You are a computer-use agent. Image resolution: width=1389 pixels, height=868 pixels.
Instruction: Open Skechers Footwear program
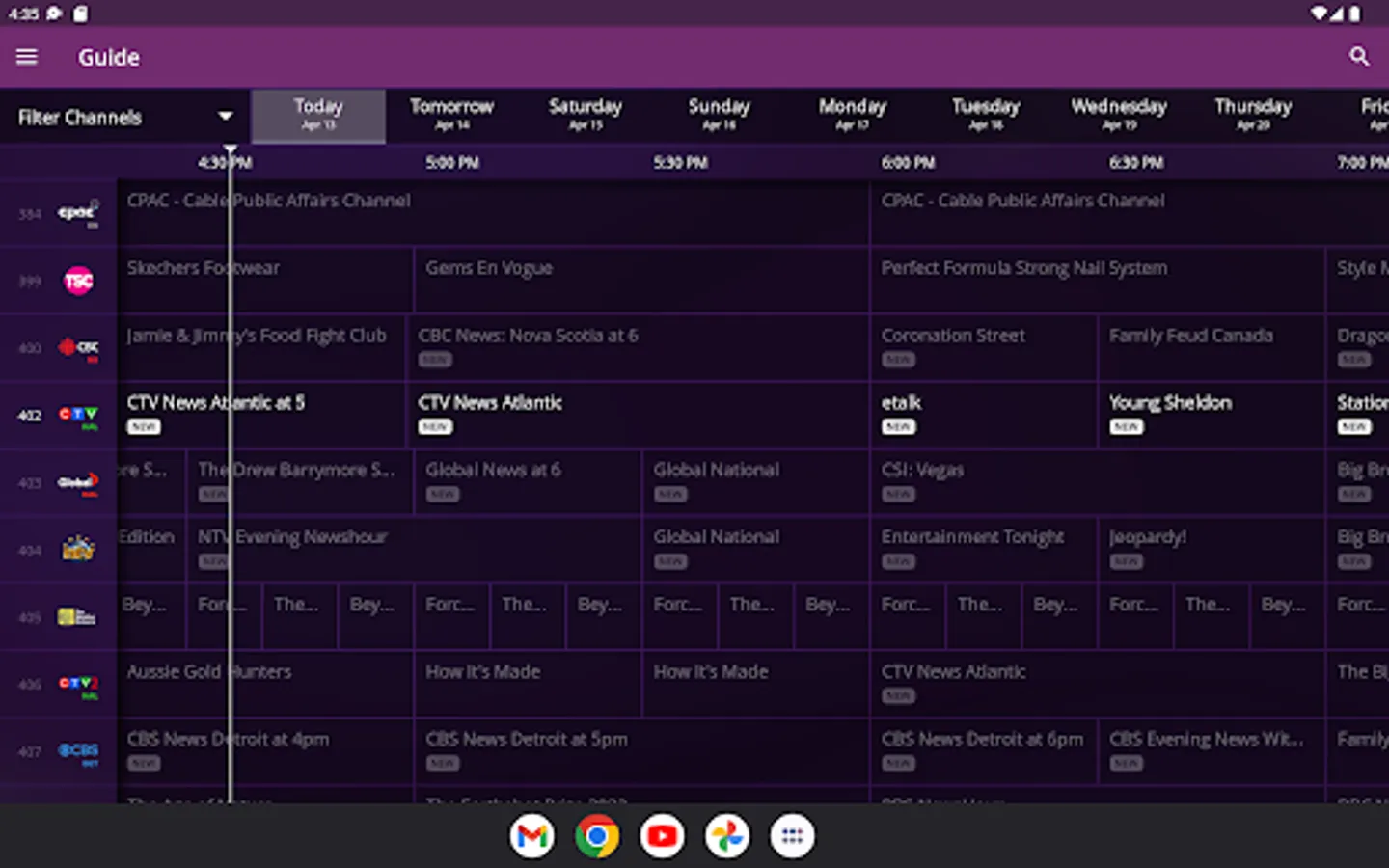pyautogui.click(x=266, y=280)
